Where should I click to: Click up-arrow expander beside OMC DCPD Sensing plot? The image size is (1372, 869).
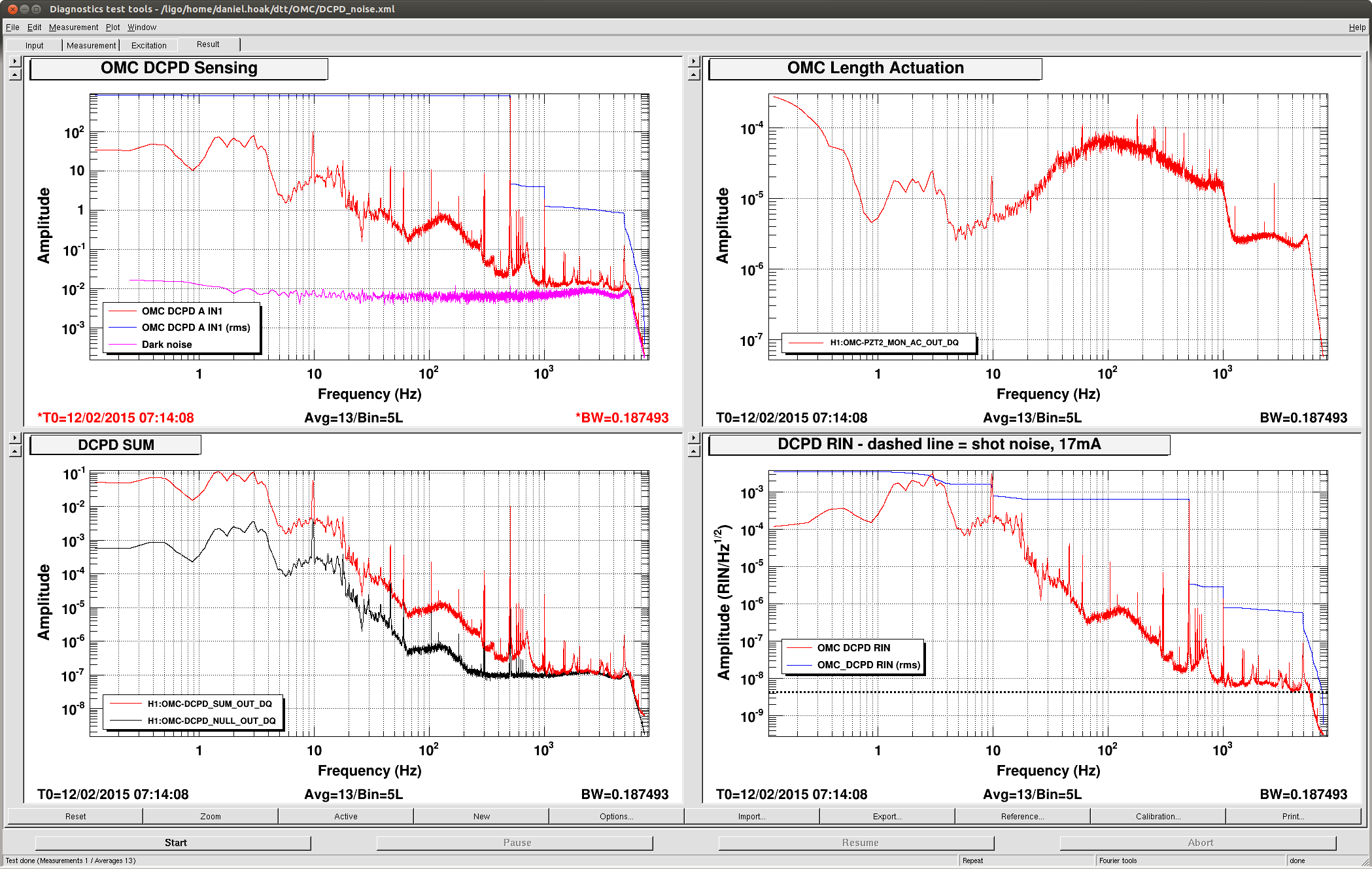pyautogui.click(x=16, y=75)
